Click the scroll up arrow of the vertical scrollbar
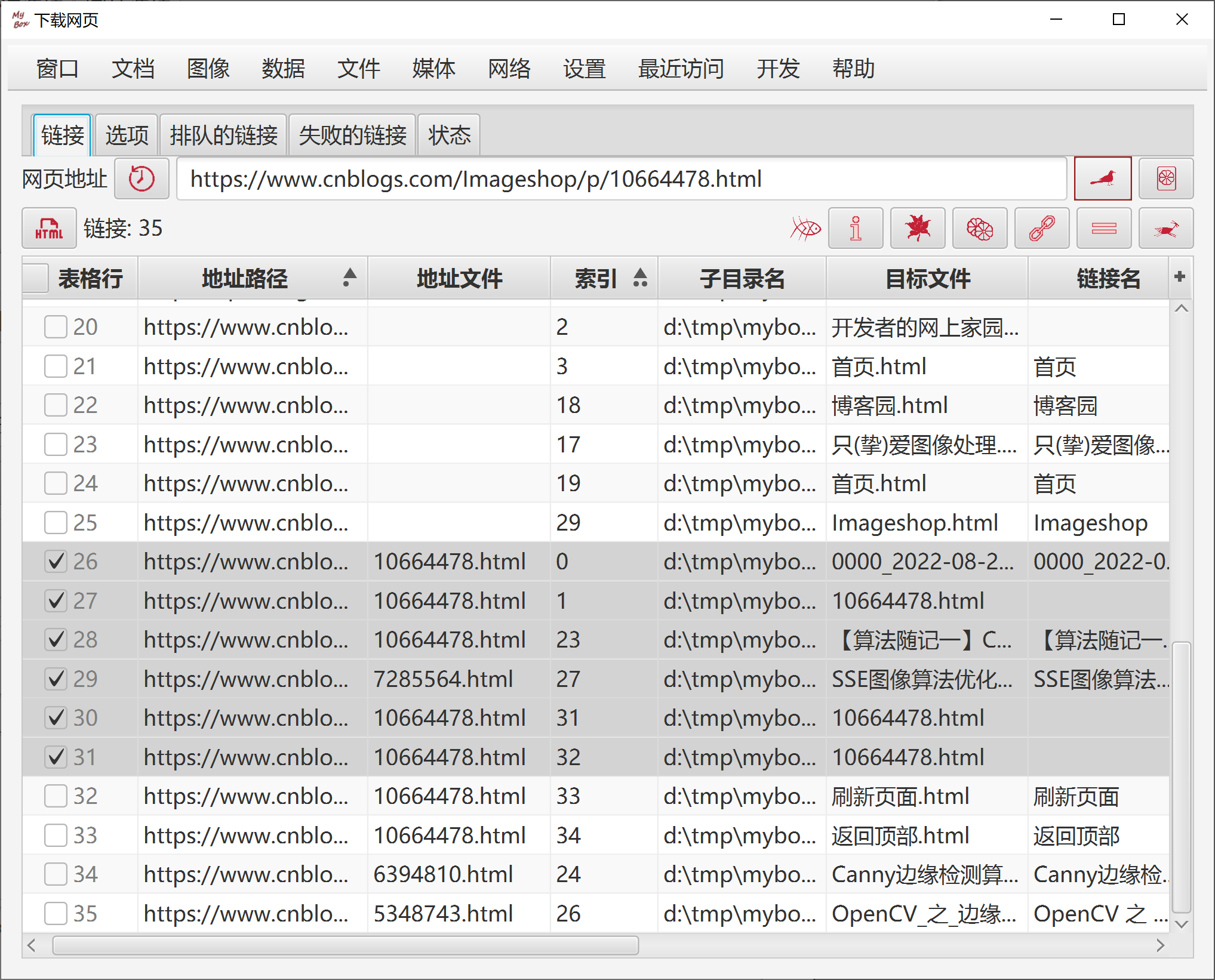Image resolution: width=1215 pixels, height=980 pixels. (1181, 309)
